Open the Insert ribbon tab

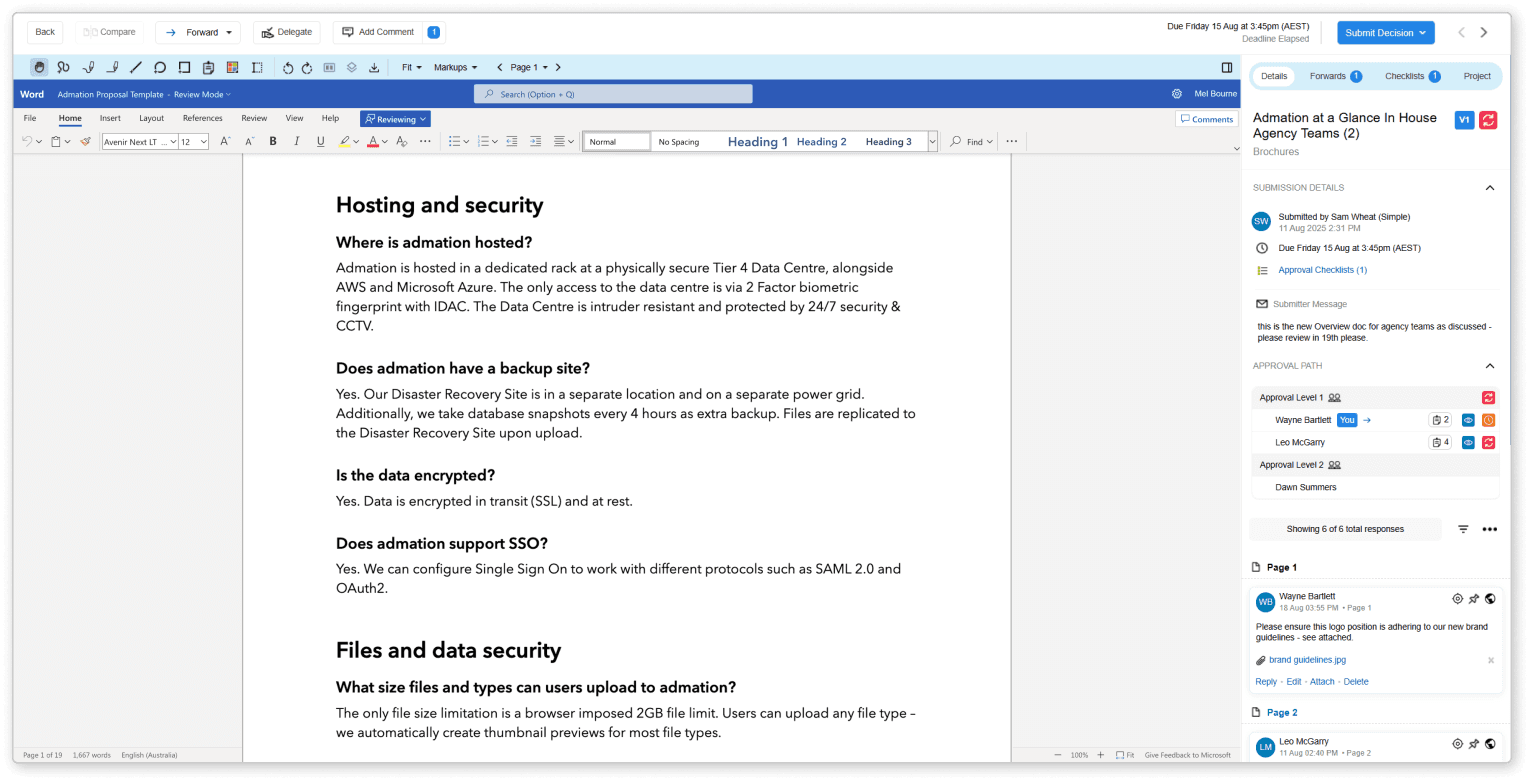[x=110, y=118]
